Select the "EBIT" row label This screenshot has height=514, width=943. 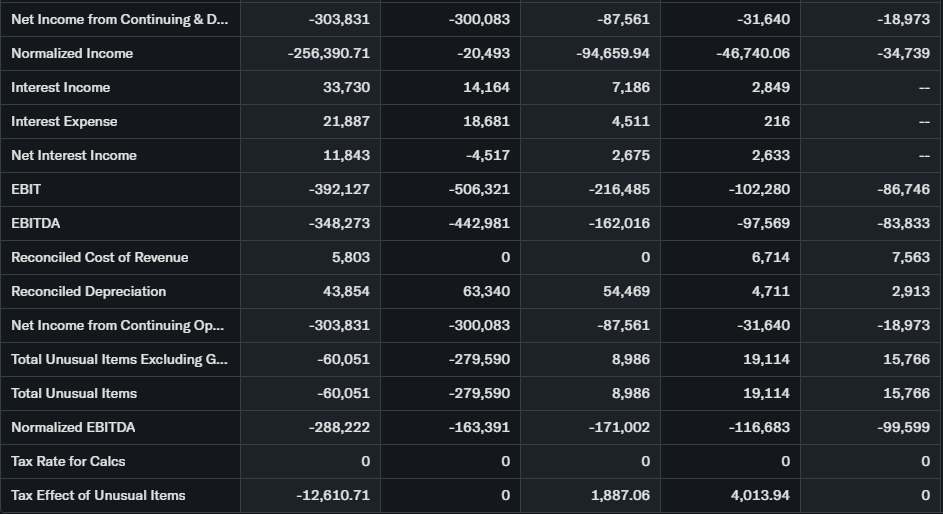(x=26, y=189)
